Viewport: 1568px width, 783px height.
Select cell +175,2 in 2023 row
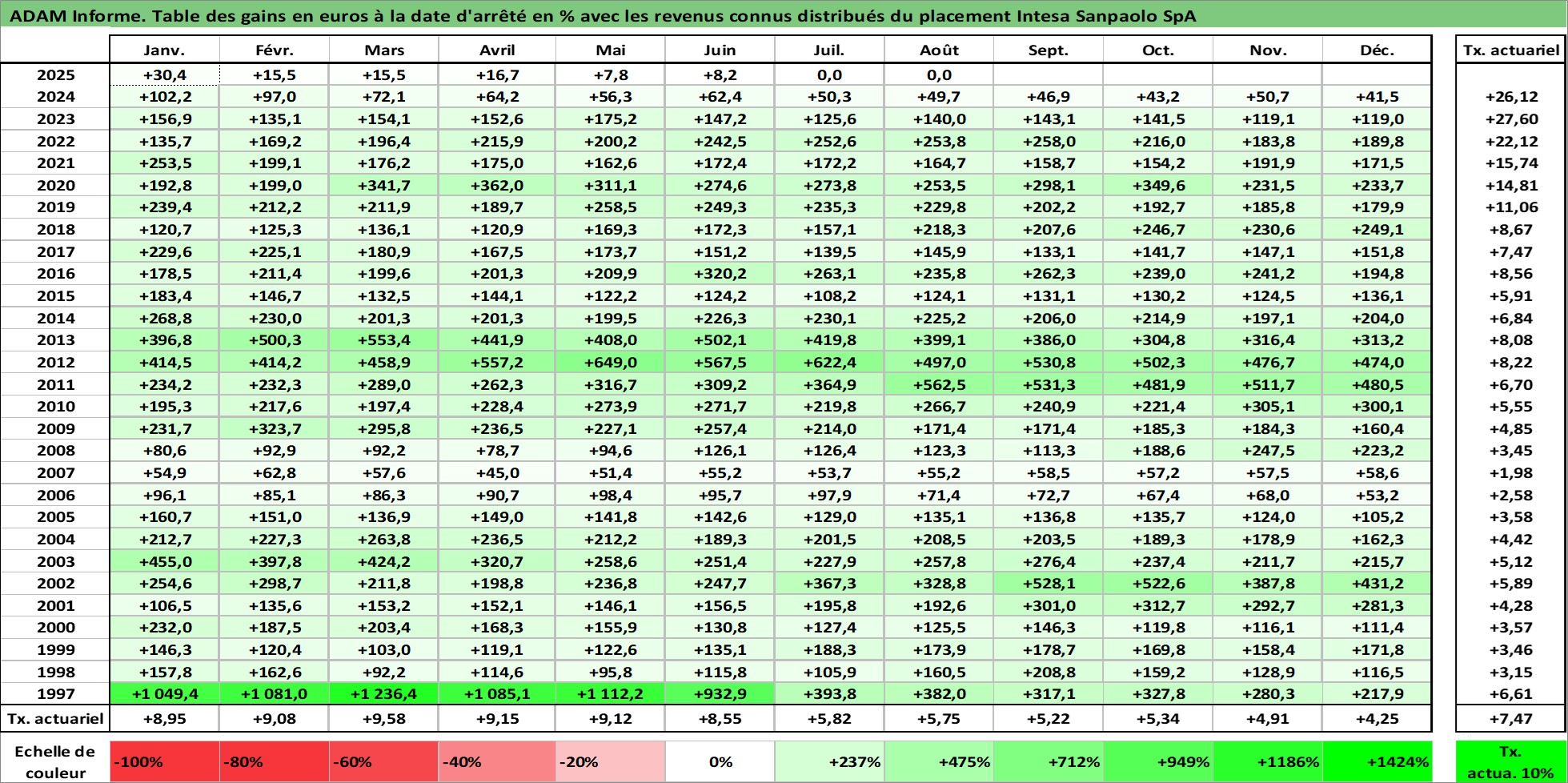[x=611, y=118]
